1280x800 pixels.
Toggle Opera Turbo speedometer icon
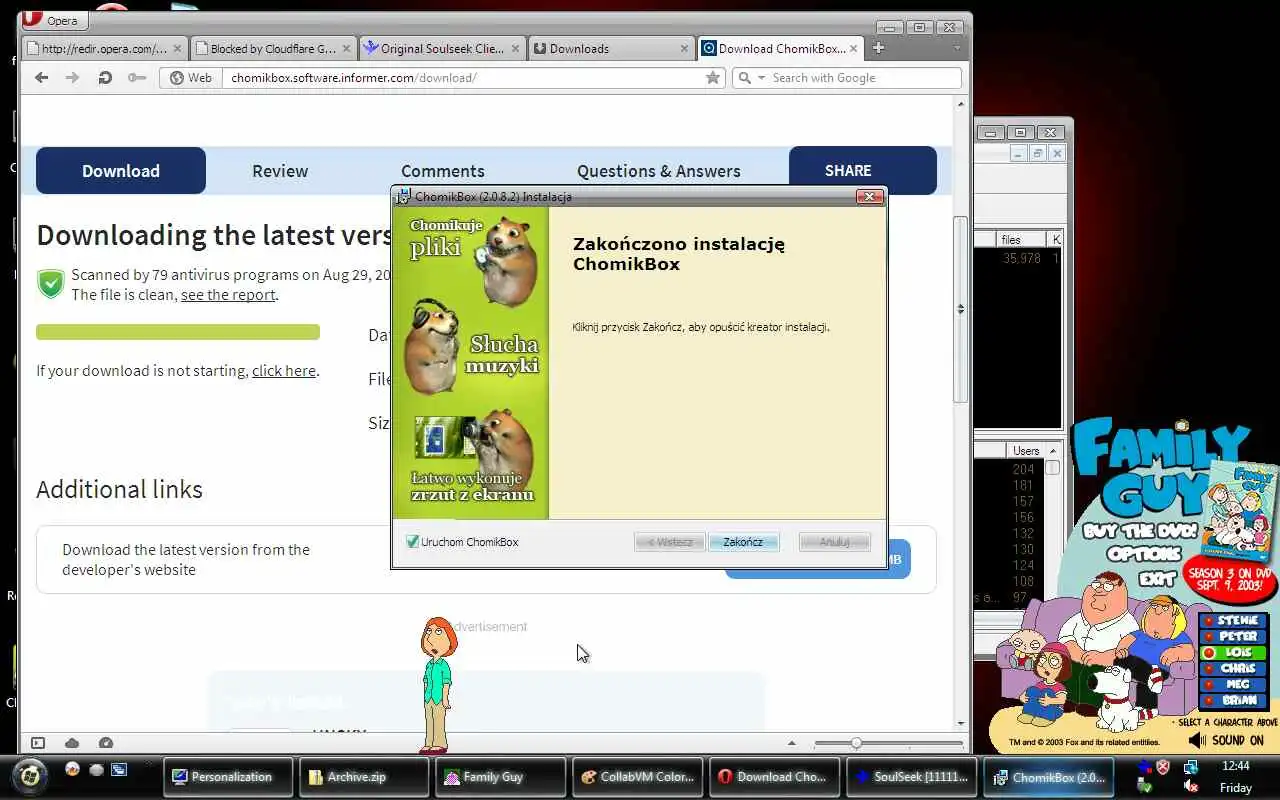pos(106,743)
